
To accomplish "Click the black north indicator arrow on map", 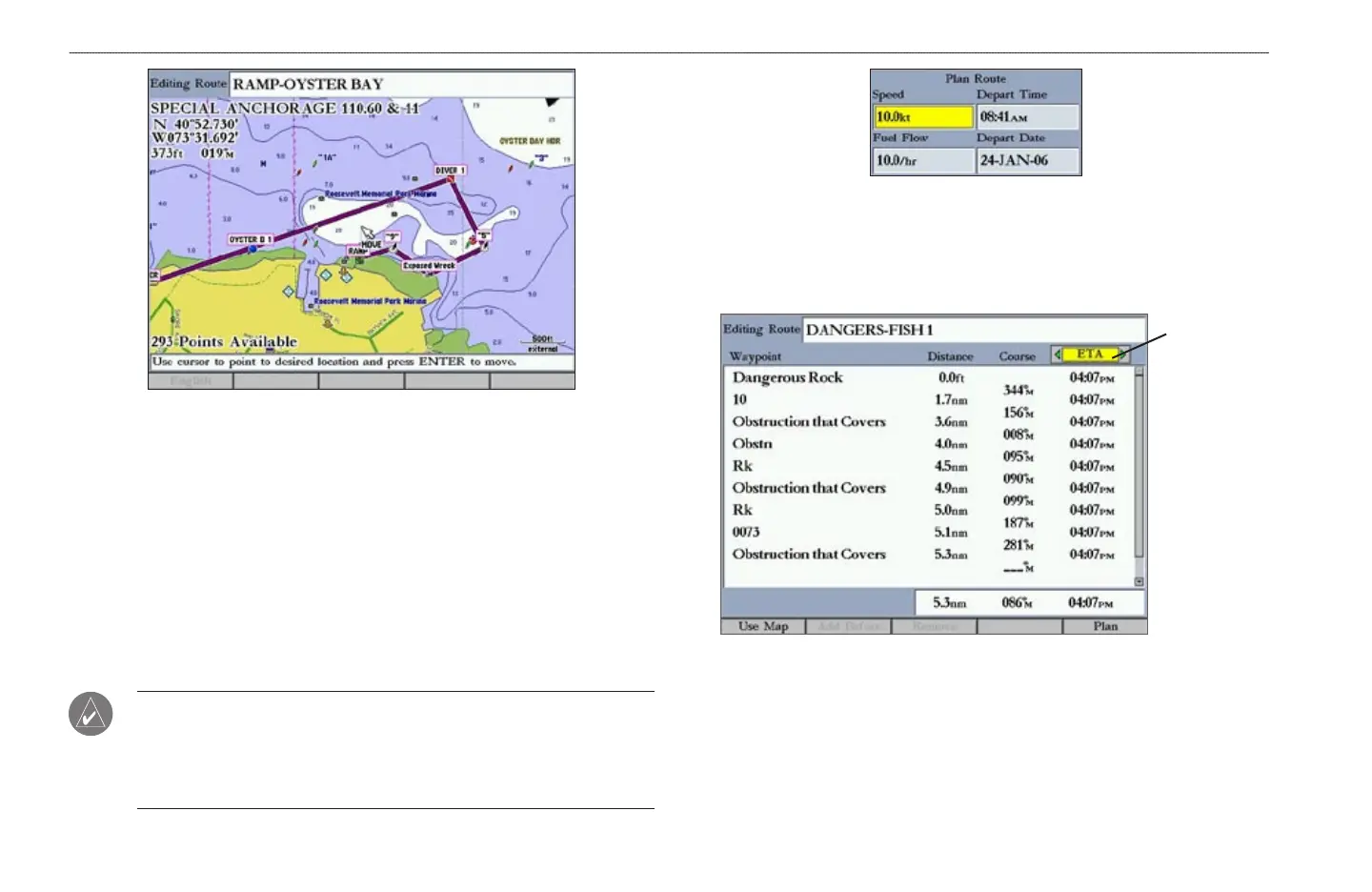I will [x=552, y=102].
